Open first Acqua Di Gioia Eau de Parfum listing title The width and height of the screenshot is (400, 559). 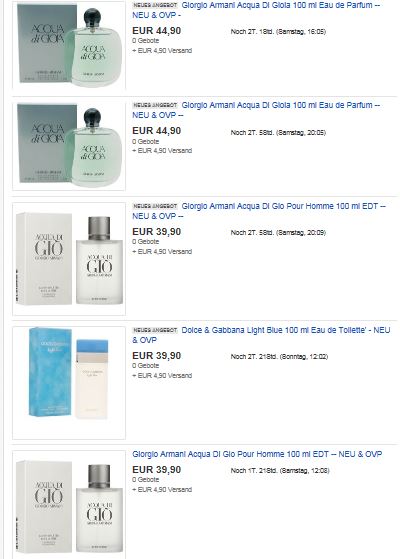tap(256, 10)
